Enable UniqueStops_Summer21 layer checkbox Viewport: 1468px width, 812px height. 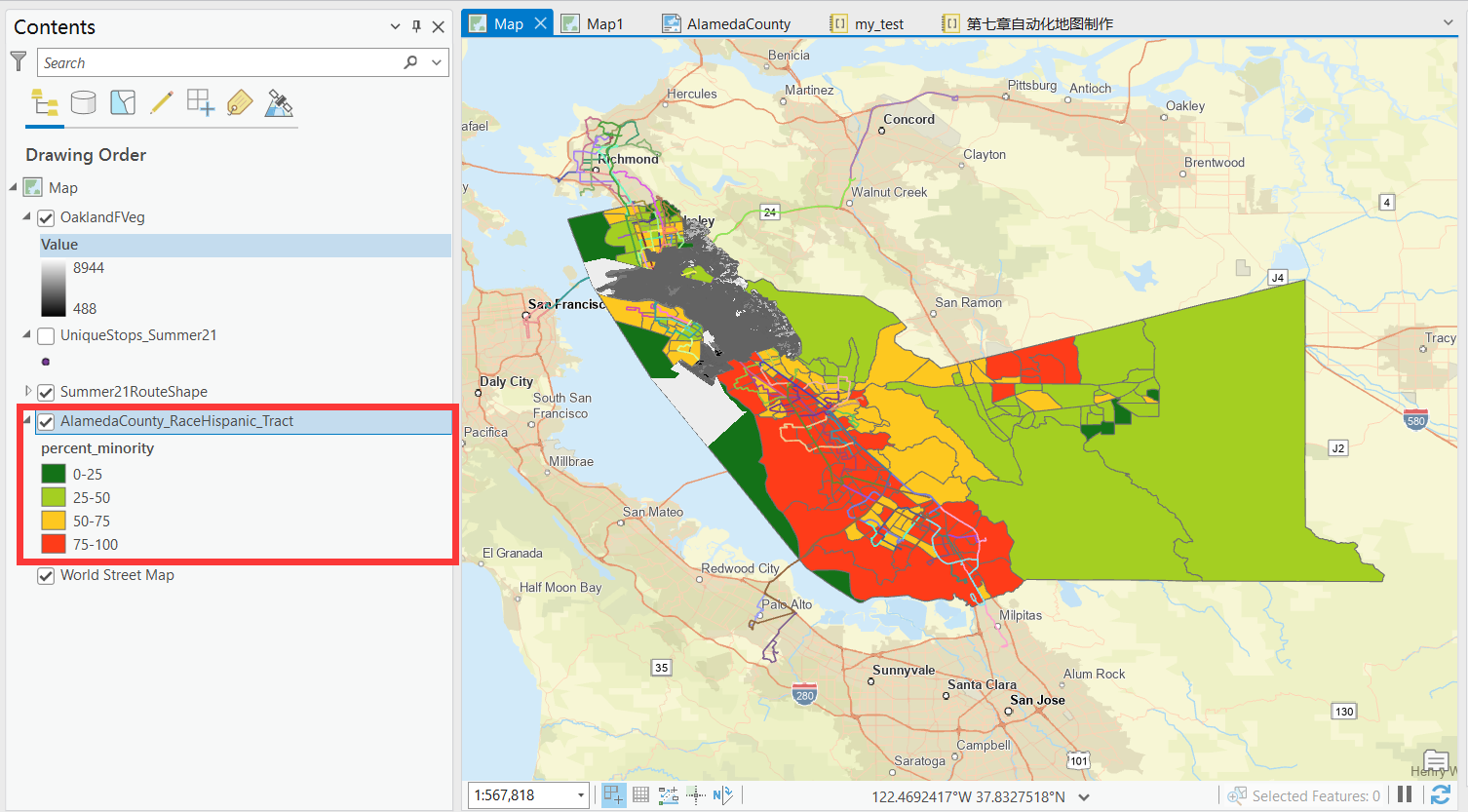46,336
